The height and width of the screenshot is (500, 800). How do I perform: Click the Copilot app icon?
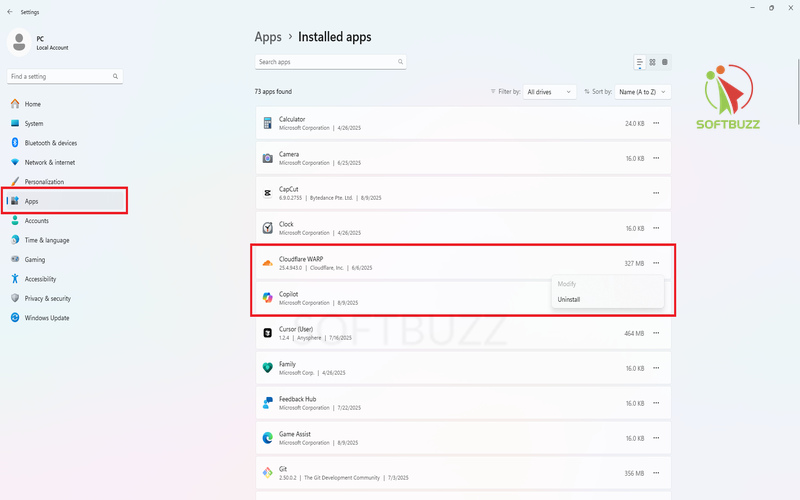267,298
